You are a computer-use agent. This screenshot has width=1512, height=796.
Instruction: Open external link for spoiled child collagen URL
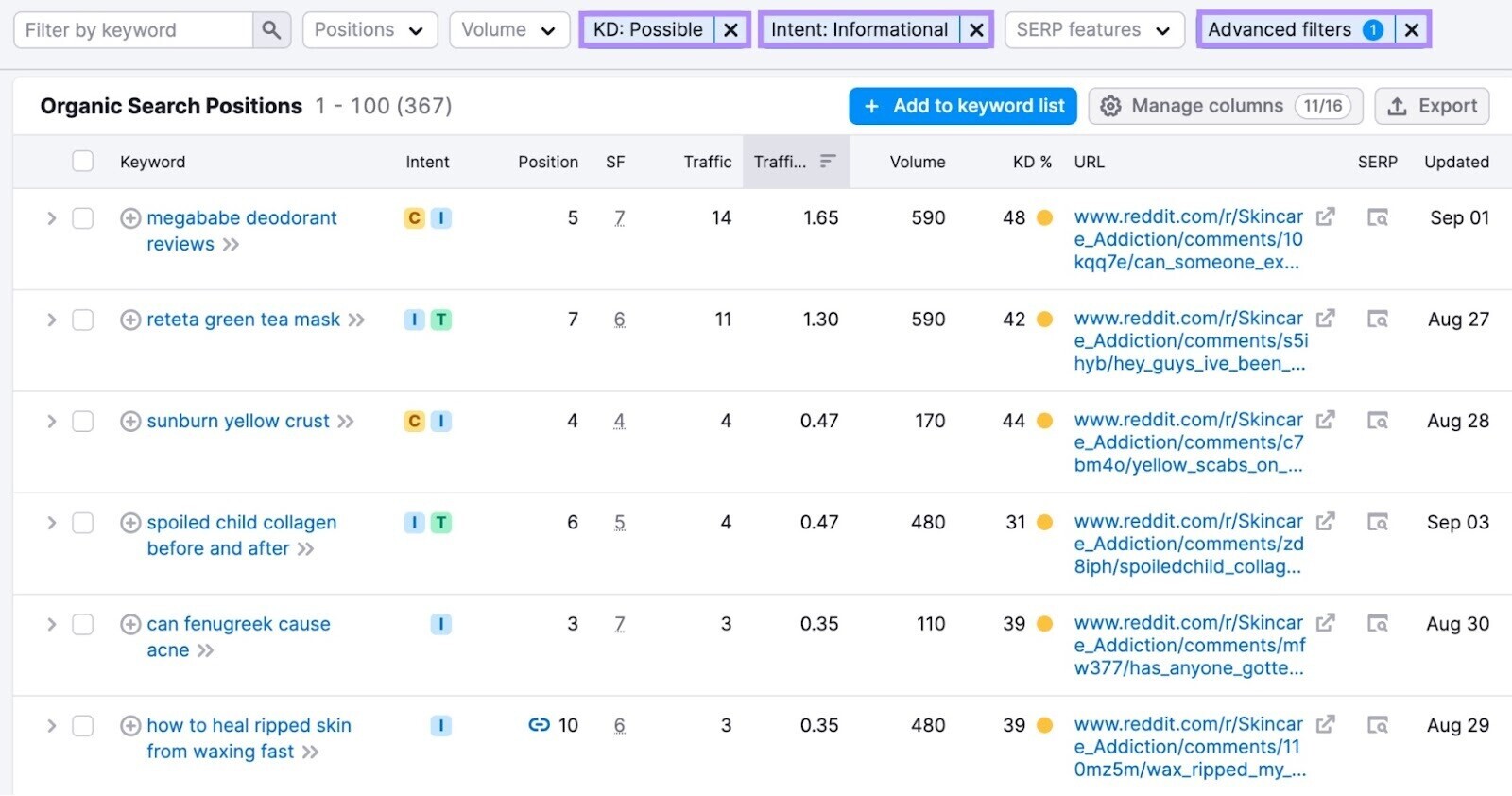click(1326, 522)
